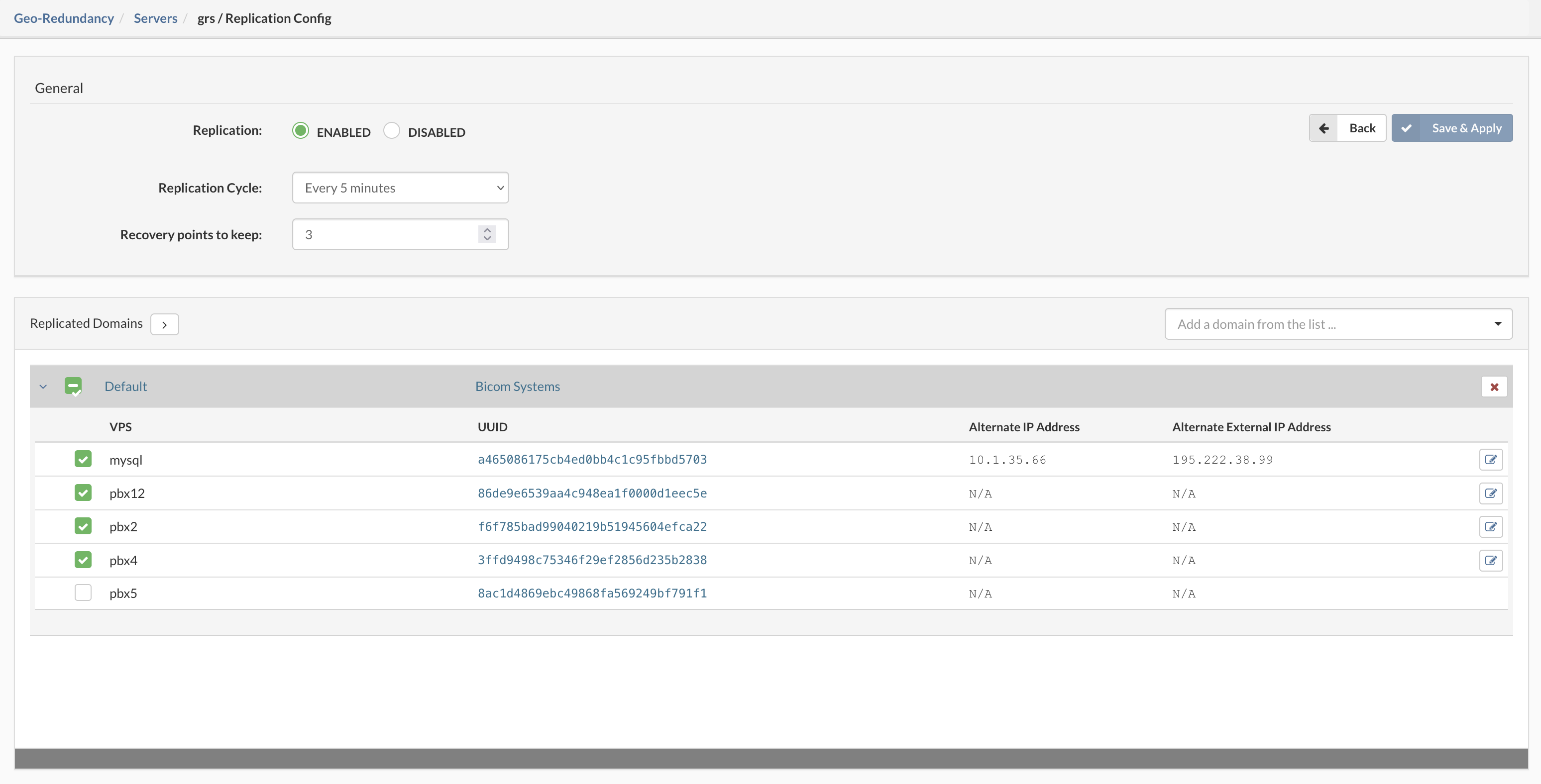Viewport: 1541px width, 784px height.
Task: Open the edit icon for pbx2 row
Action: coord(1490,527)
